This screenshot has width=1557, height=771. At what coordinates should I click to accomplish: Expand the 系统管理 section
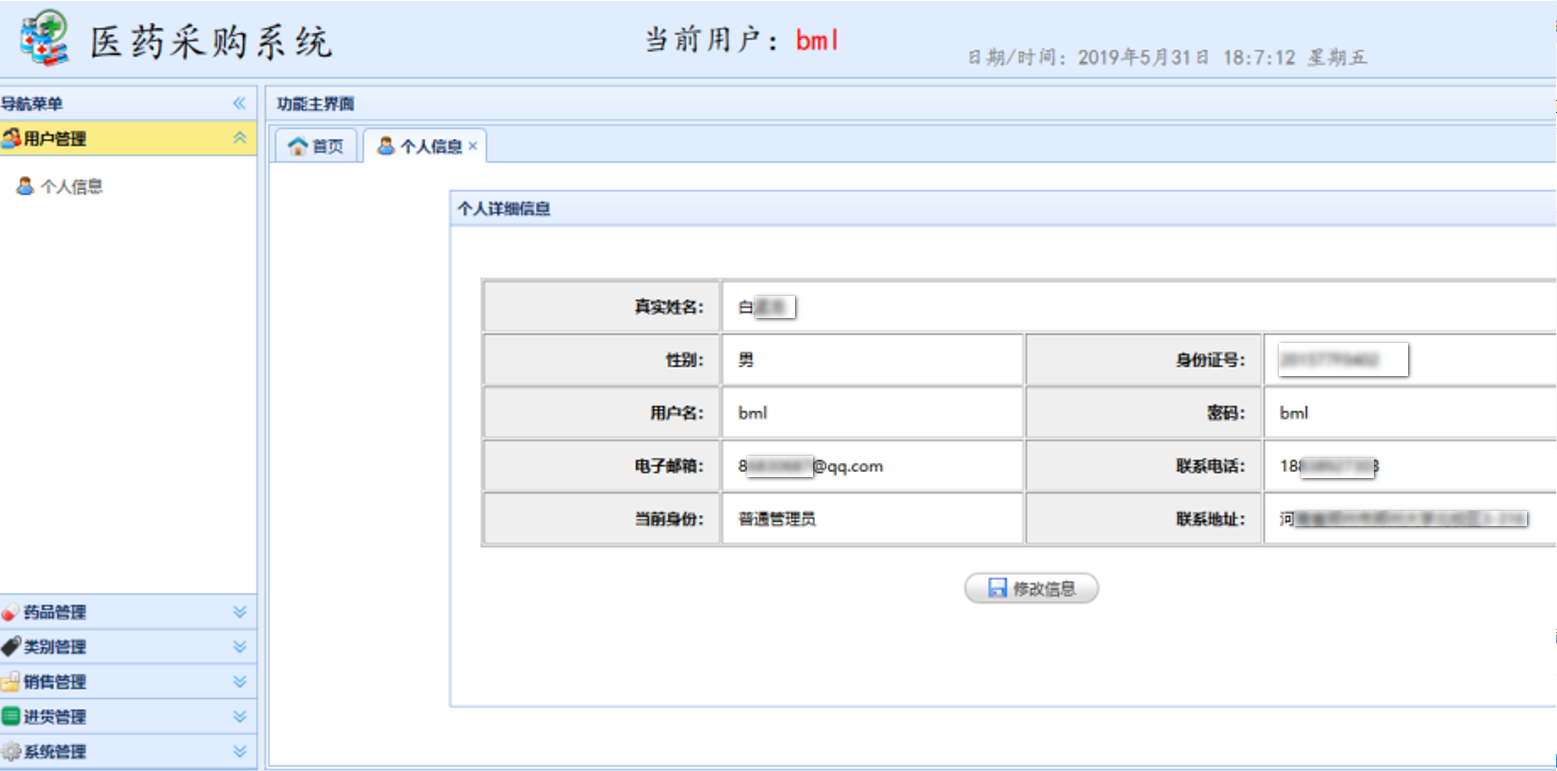(x=239, y=752)
